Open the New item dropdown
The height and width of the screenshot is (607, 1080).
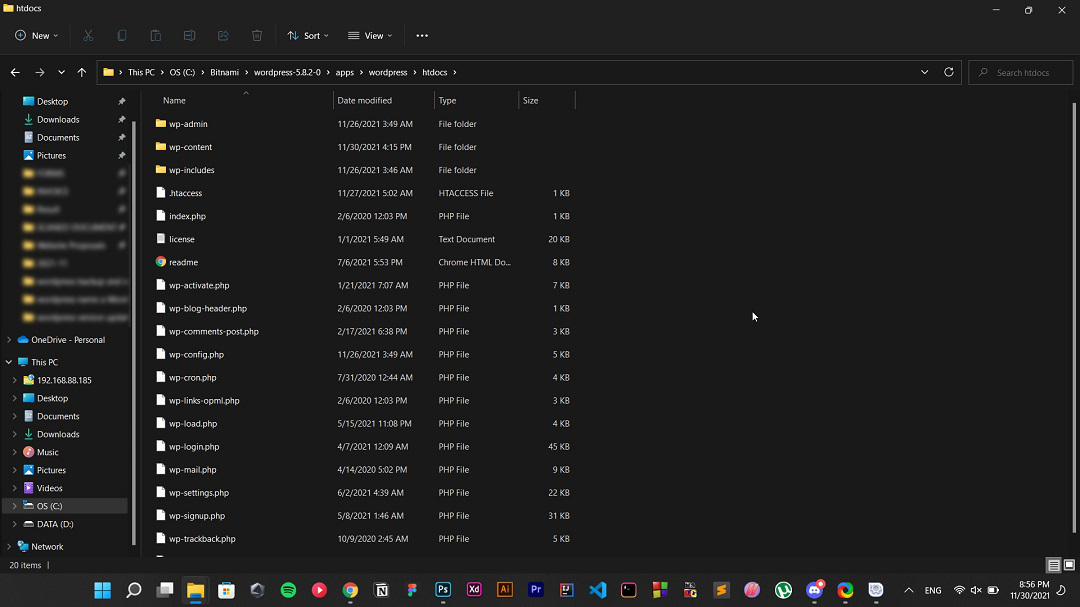tap(37, 36)
